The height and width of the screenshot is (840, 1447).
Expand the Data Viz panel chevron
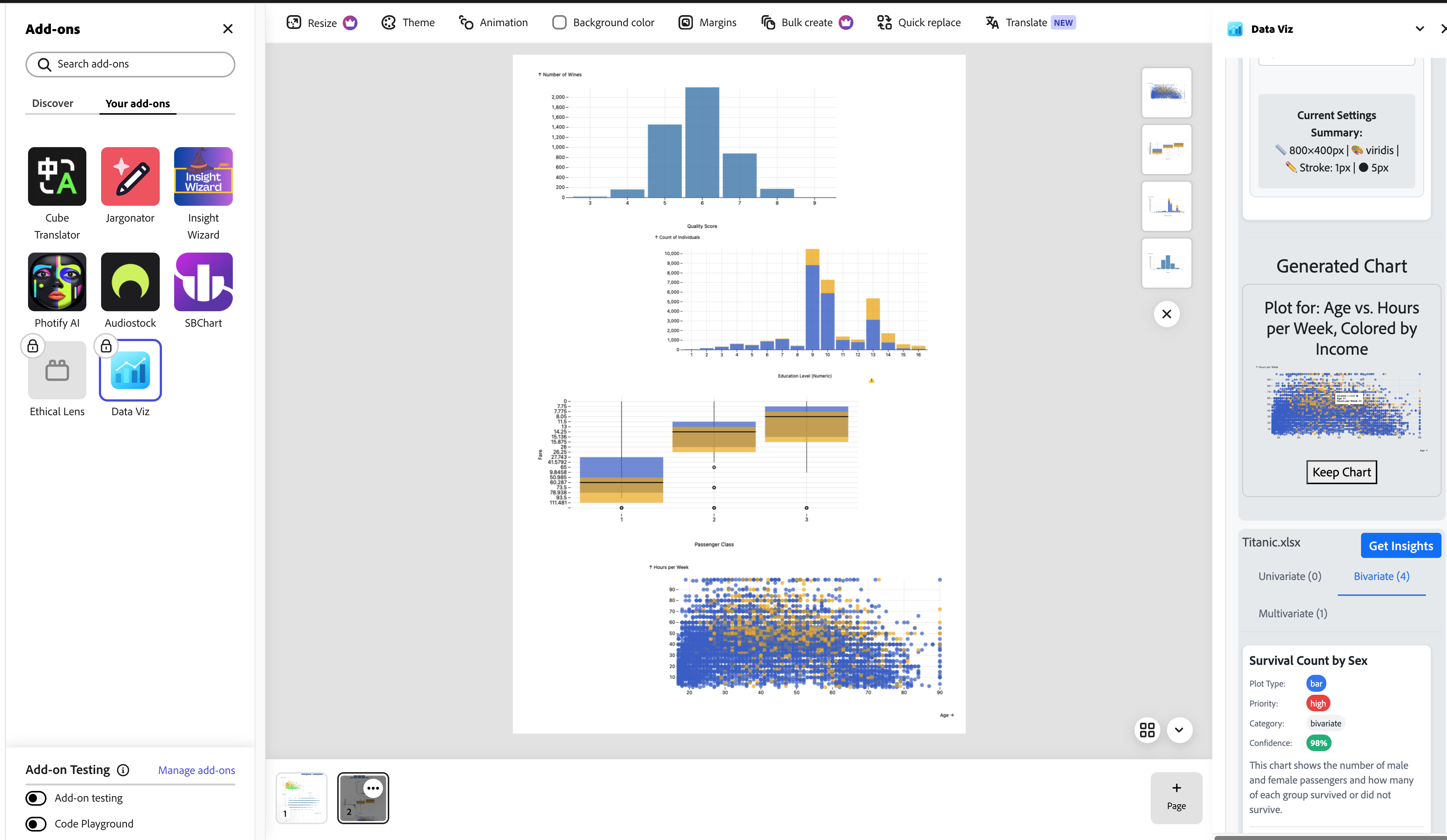[x=1419, y=29]
